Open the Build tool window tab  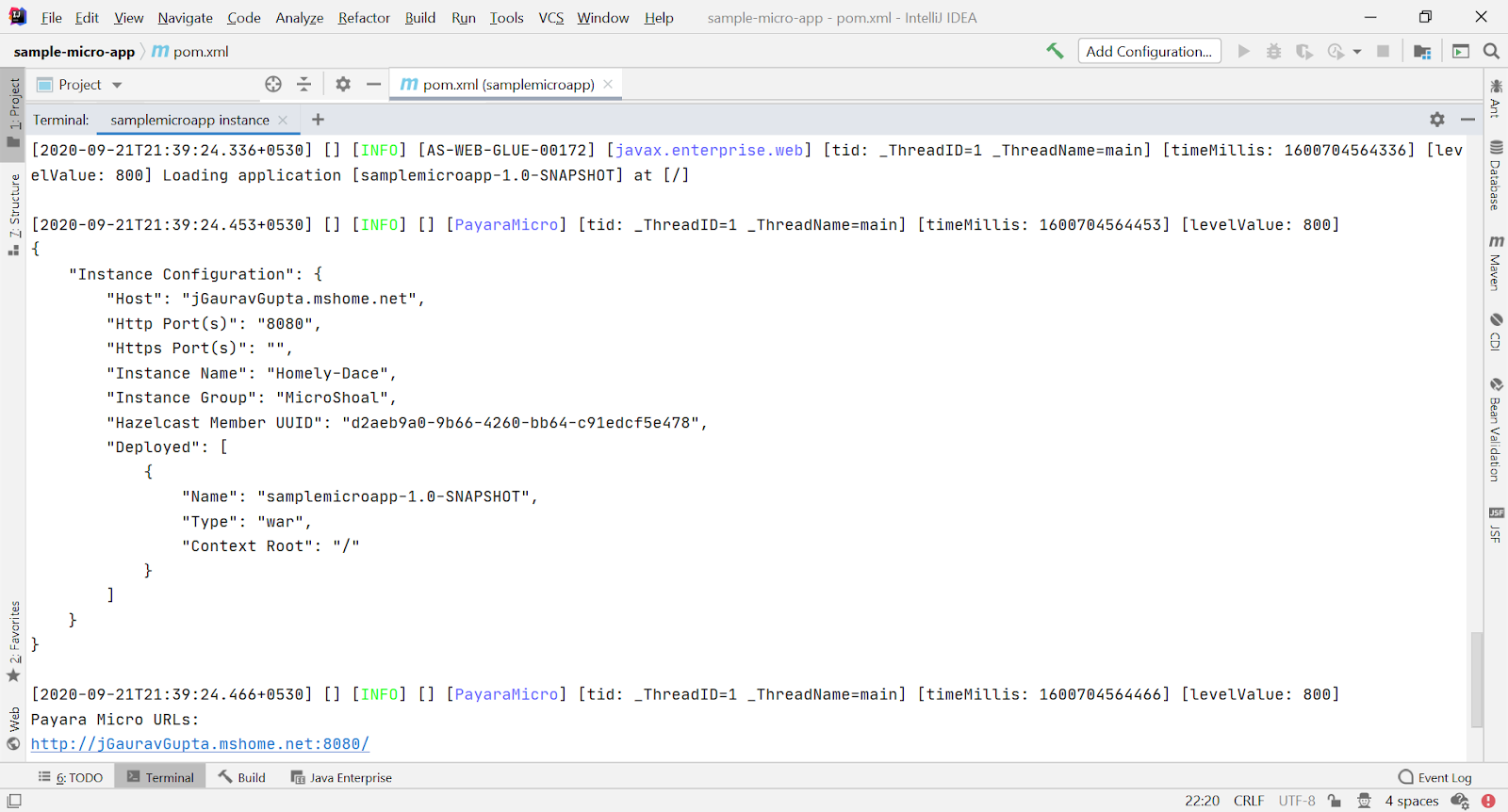tap(242, 777)
